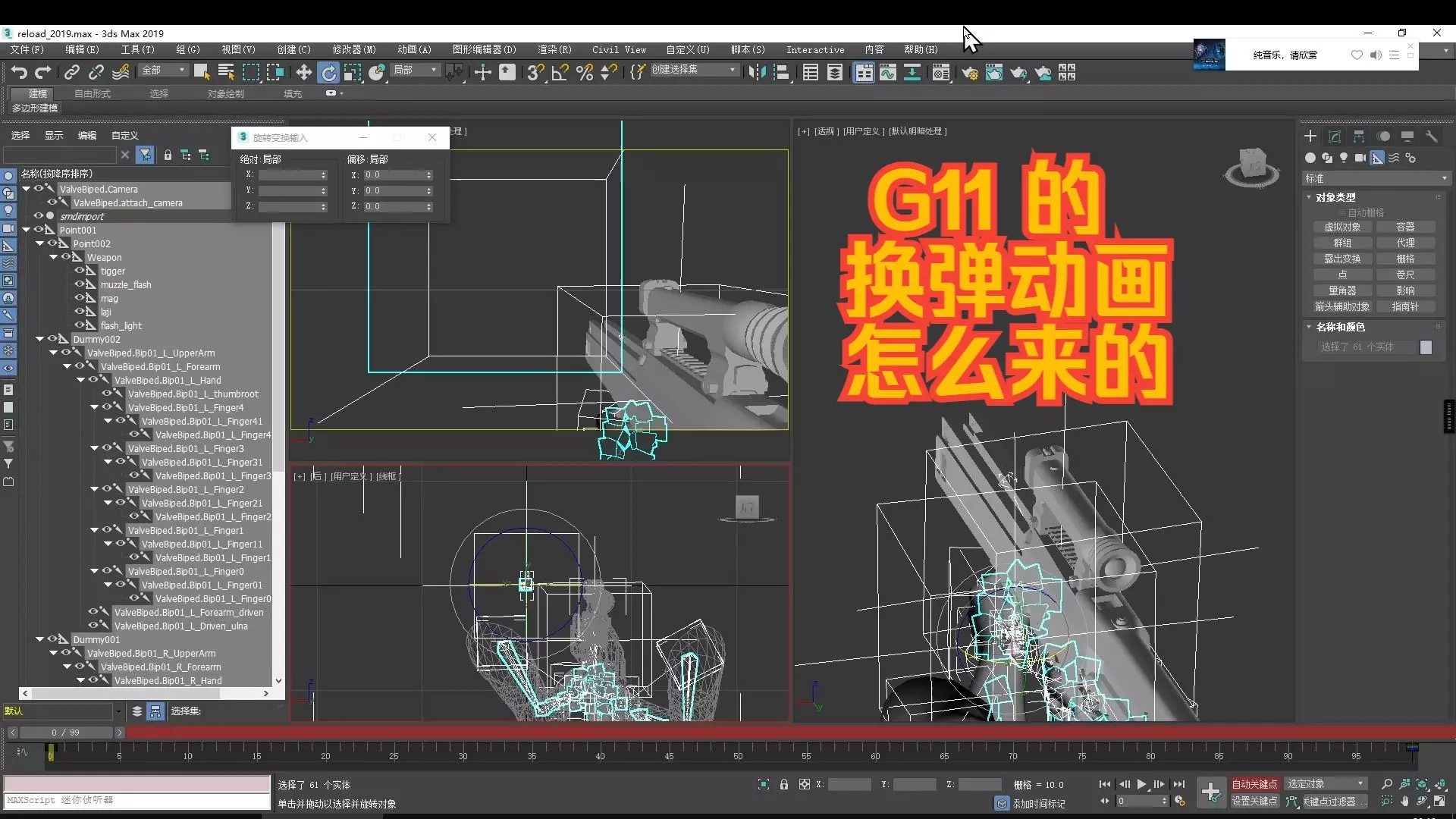Activate the Select Object tool

[x=202, y=72]
